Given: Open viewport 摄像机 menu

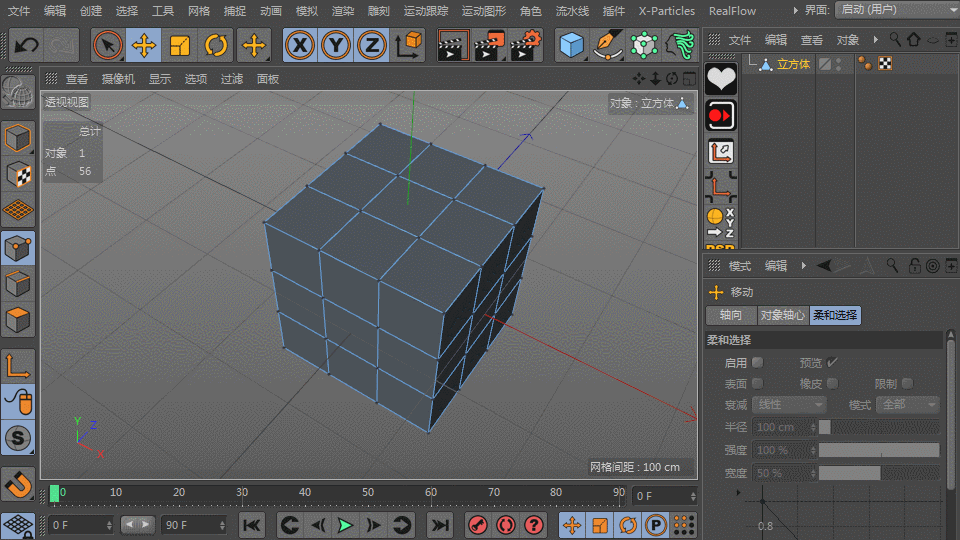Looking at the screenshot, I should tap(118, 79).
